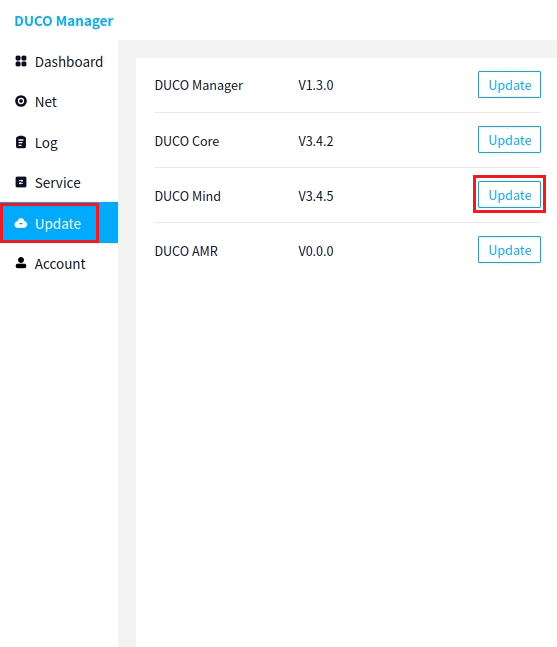Open the Log page label
Viewport: 557px width, 647px height.
(46, 143)
